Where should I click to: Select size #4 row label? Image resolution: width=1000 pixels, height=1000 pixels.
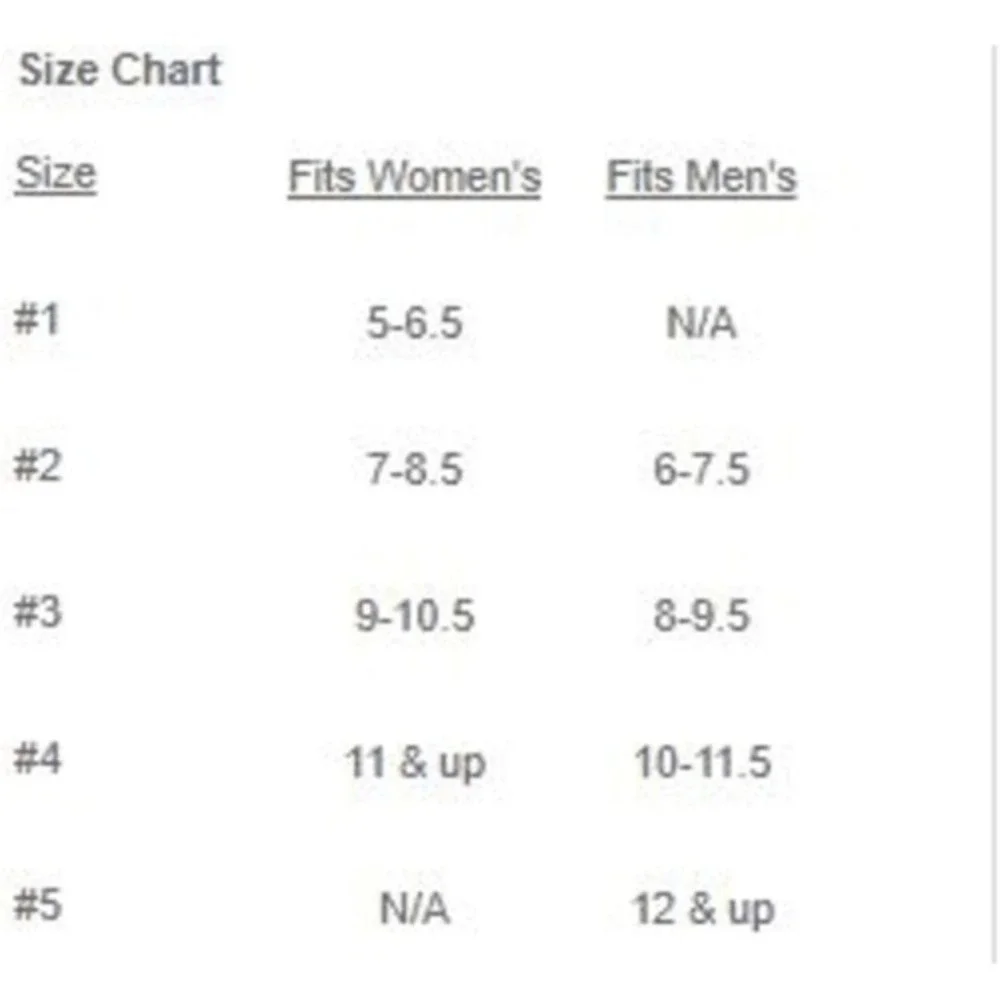(x=38, y=758)
